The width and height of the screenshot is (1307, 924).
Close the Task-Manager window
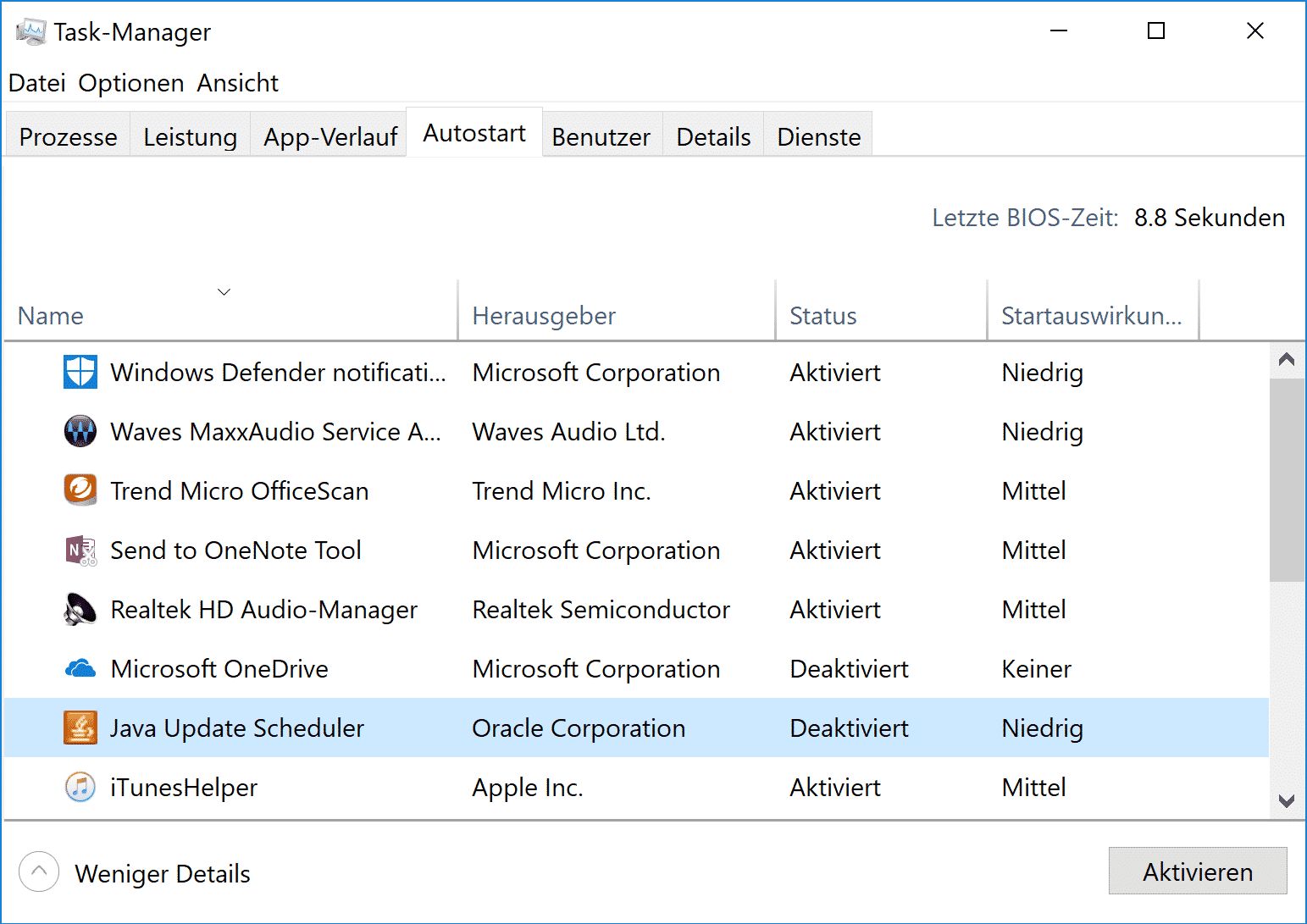1255,31
